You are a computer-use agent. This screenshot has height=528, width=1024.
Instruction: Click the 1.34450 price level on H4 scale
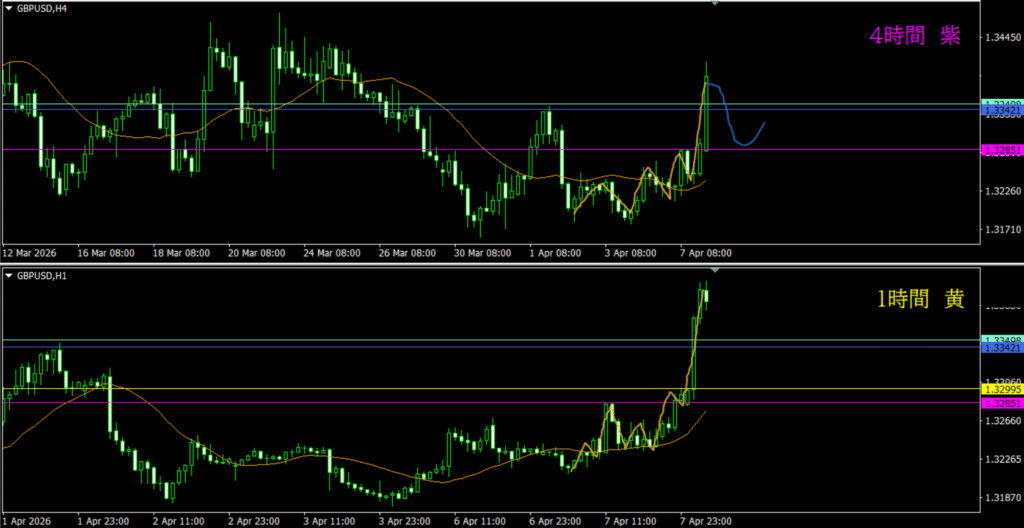click(1001, 37)
